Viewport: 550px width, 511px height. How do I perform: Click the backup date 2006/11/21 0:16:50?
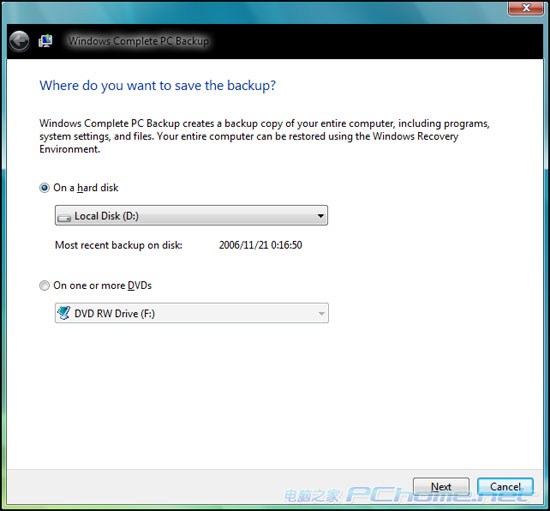coord(261,245)
